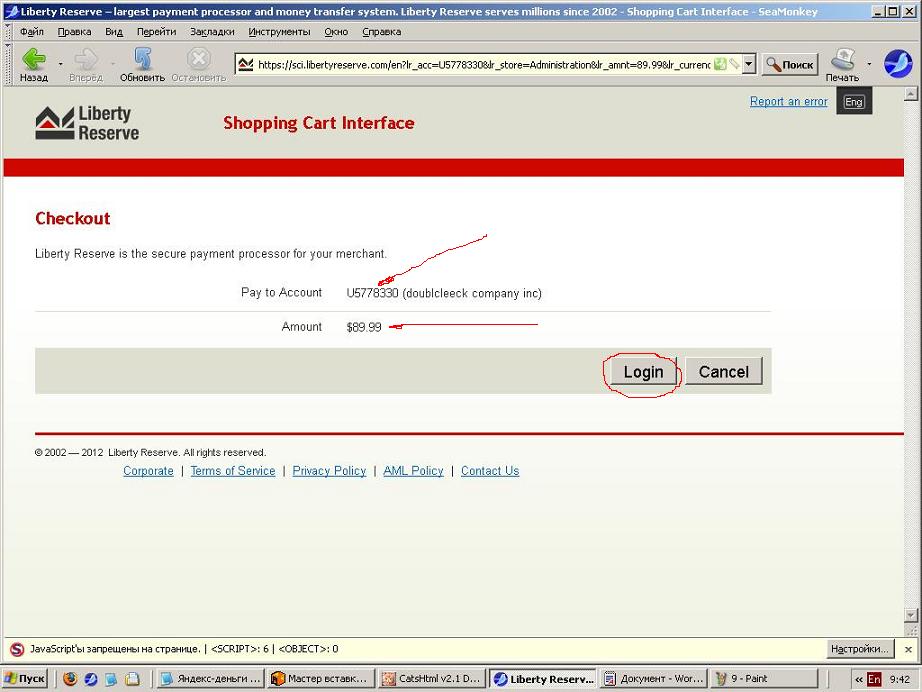The height and width of the screenshot is (692, 922).
Task: Click the SeaMonkey logo throbber
Action: [898, 63]
